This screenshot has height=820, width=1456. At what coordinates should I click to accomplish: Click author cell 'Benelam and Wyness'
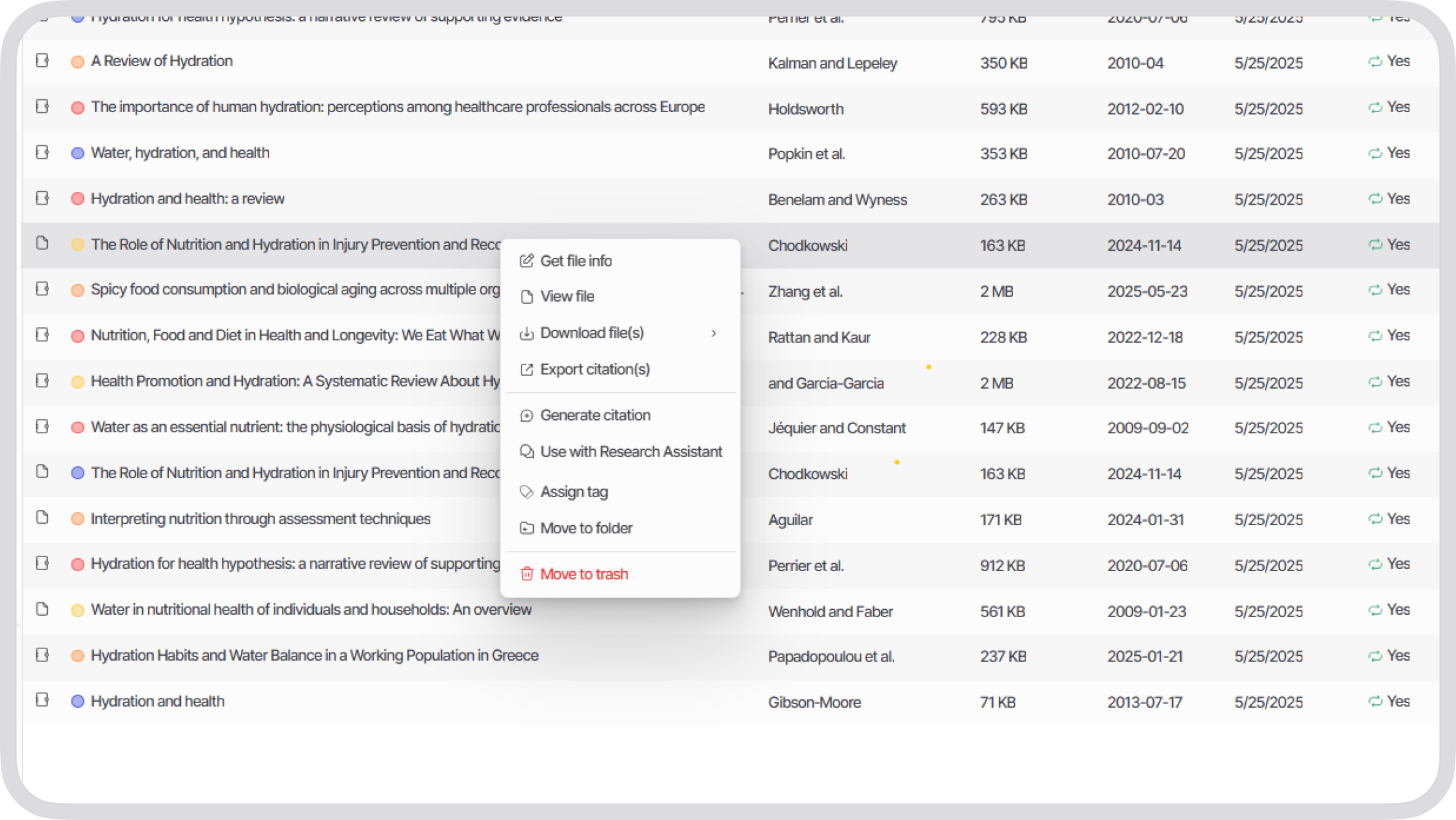(x=838, y=200)
